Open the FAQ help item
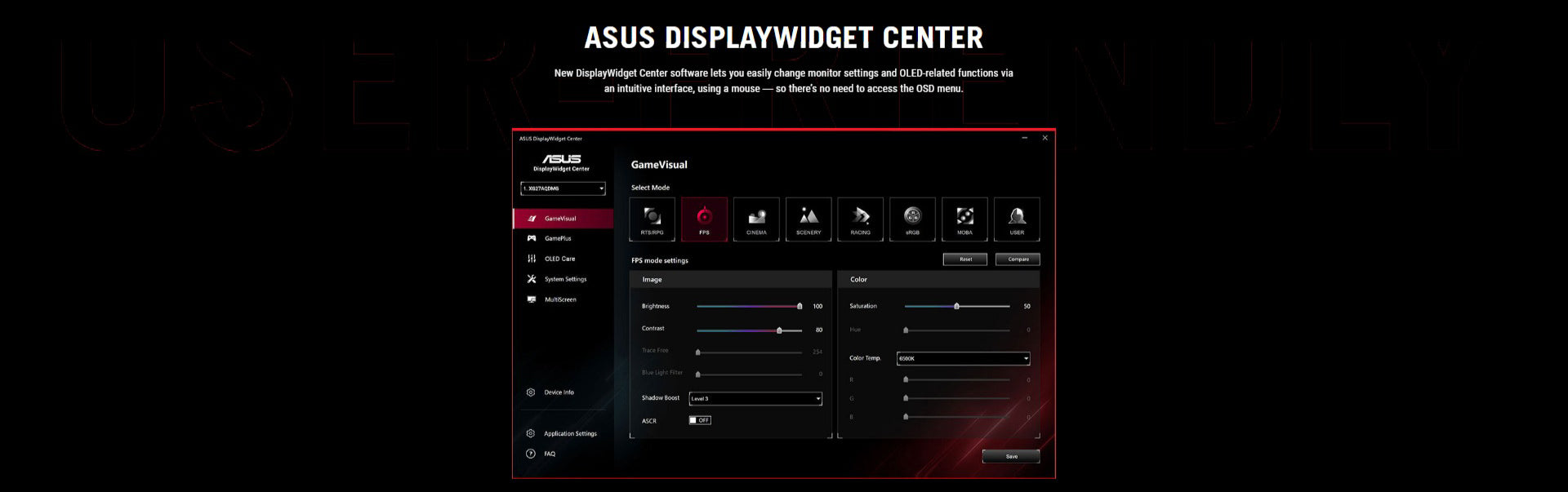Screen dimensions: 1568x492 pos(550,454)
